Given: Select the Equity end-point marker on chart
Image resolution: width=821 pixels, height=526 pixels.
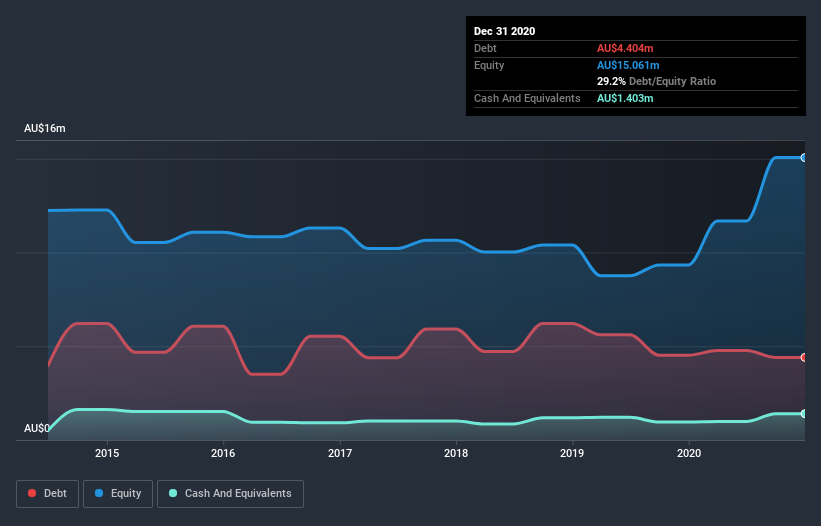Looking at the screenshot, I should [804, 158].
